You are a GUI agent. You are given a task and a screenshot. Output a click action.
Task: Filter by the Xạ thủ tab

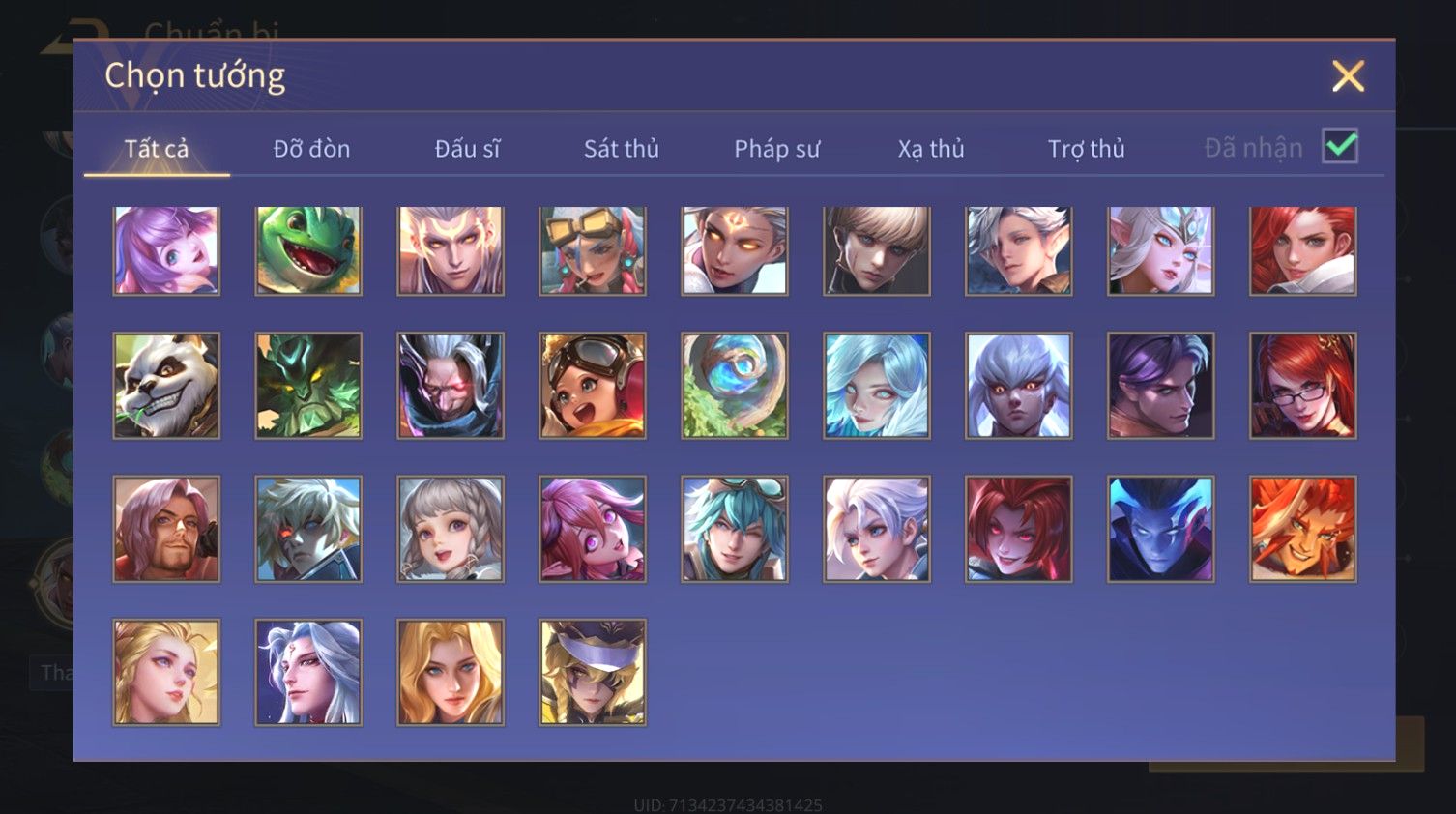931,149
